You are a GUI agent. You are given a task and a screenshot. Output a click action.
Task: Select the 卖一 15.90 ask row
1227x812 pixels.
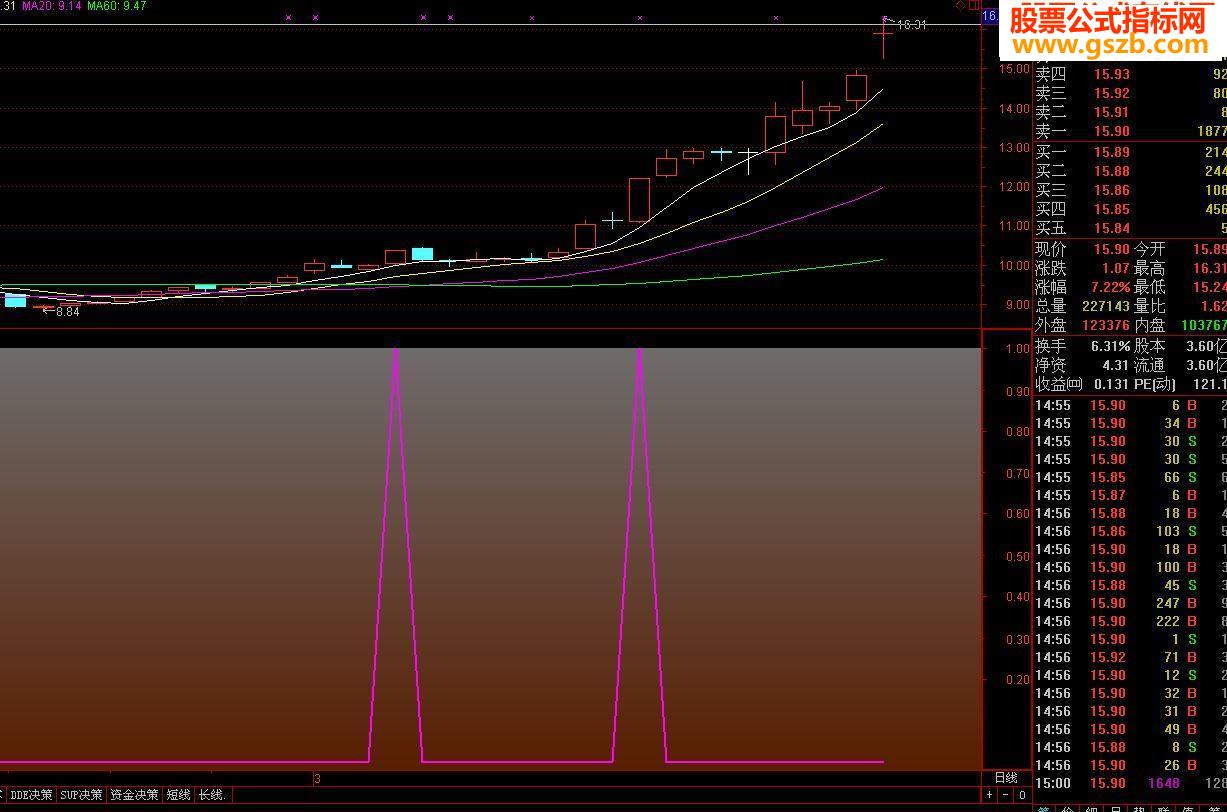(1130, 131)
